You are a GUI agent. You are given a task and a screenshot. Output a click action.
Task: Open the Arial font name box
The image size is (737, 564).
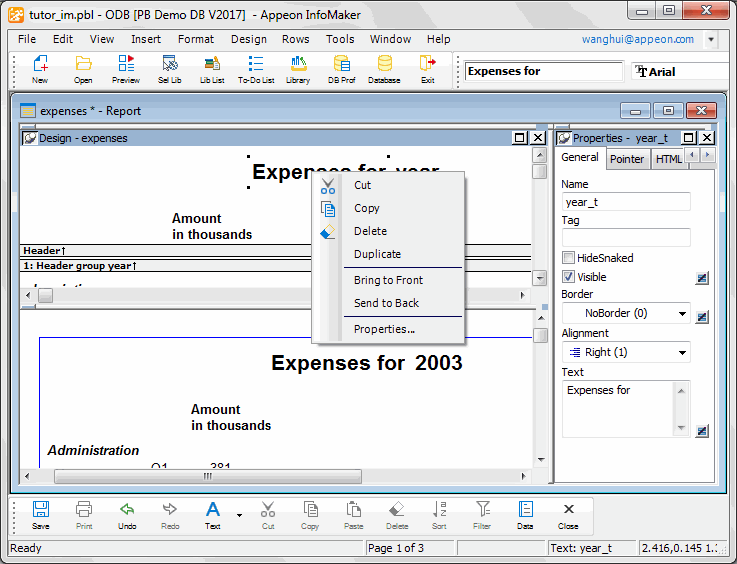pyautogui.click(x=682, y=71)
